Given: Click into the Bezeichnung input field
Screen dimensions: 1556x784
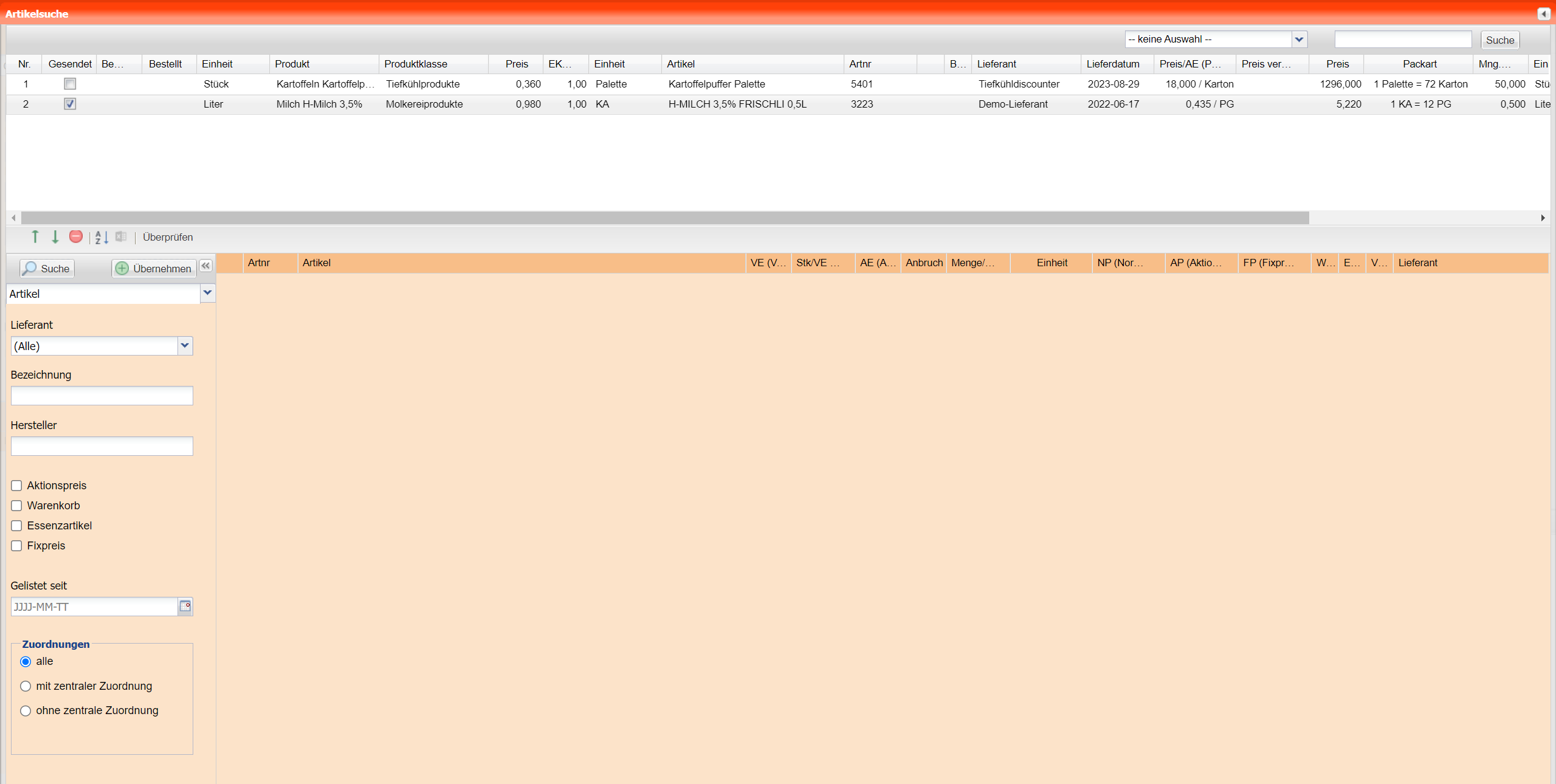Looking at the screenshot, I should tap(102, 396).
